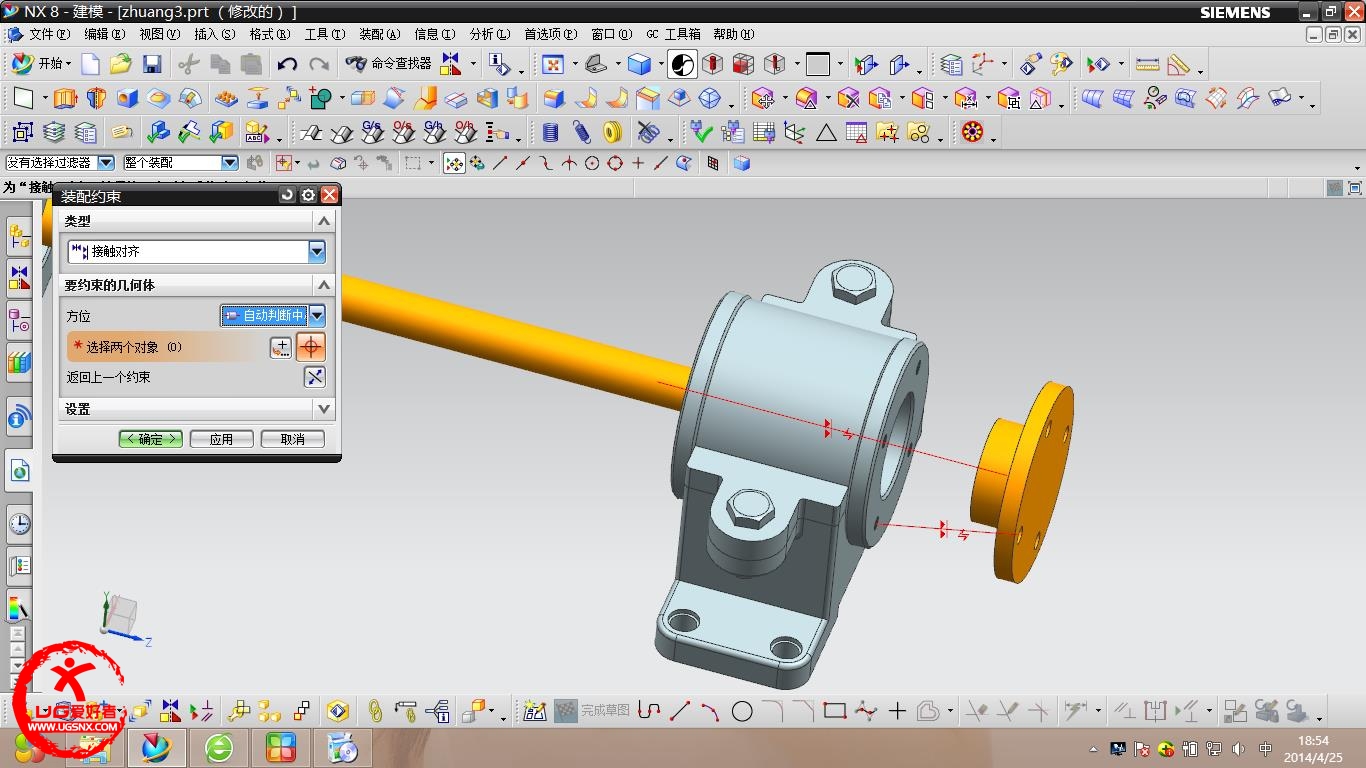
Task: Click the 取消 Cancel button
Action: click(x=292, y=439)
